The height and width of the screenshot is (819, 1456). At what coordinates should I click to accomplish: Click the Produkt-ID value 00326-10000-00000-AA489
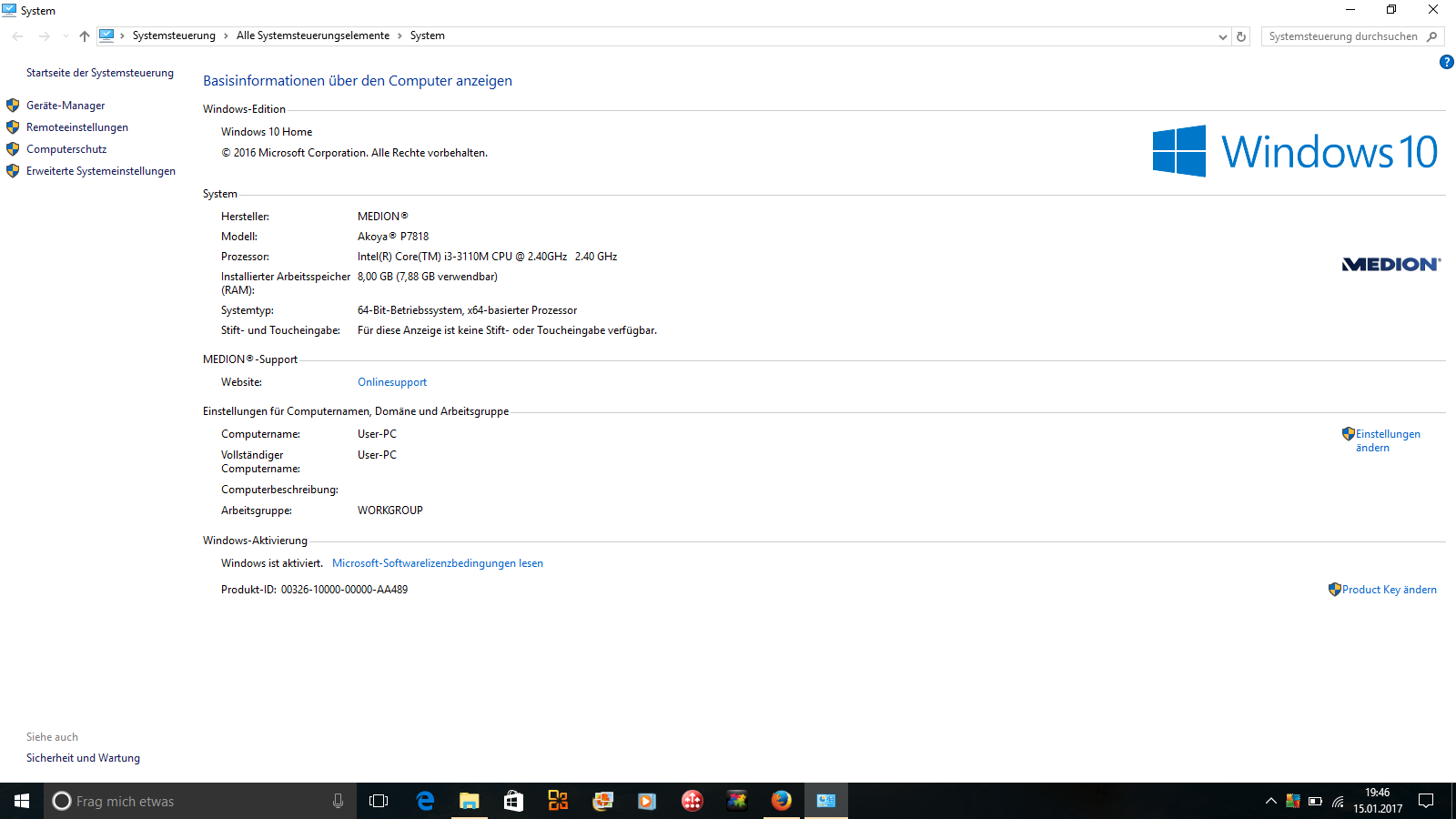click(x=344, y=590)
